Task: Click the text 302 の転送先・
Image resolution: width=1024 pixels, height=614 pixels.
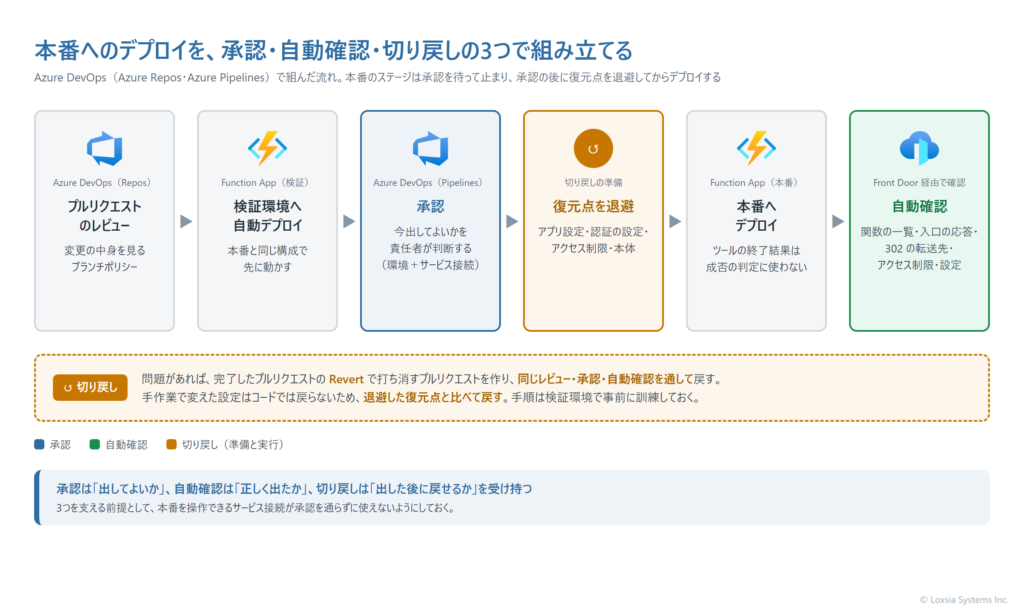Action: point(919,248)
